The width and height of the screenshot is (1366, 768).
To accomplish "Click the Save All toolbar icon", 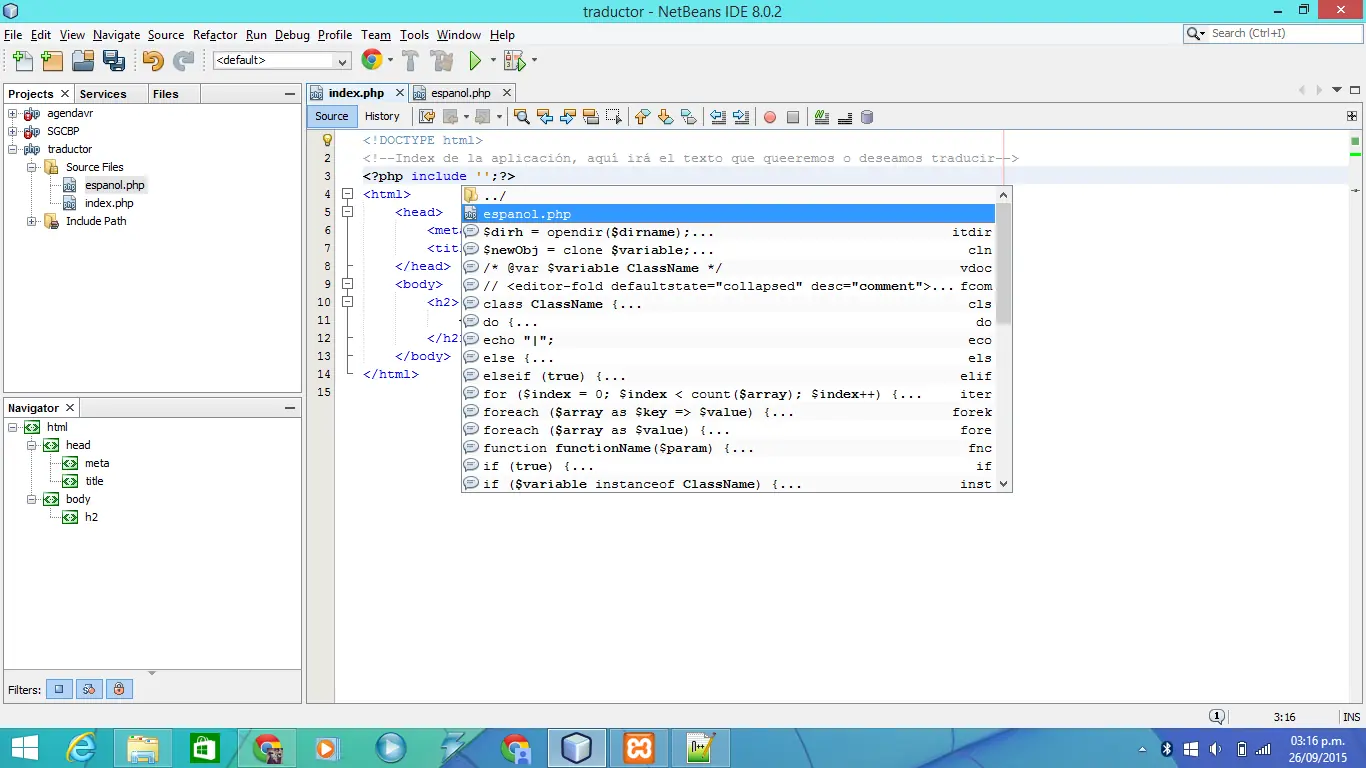I will pos(114,61).
